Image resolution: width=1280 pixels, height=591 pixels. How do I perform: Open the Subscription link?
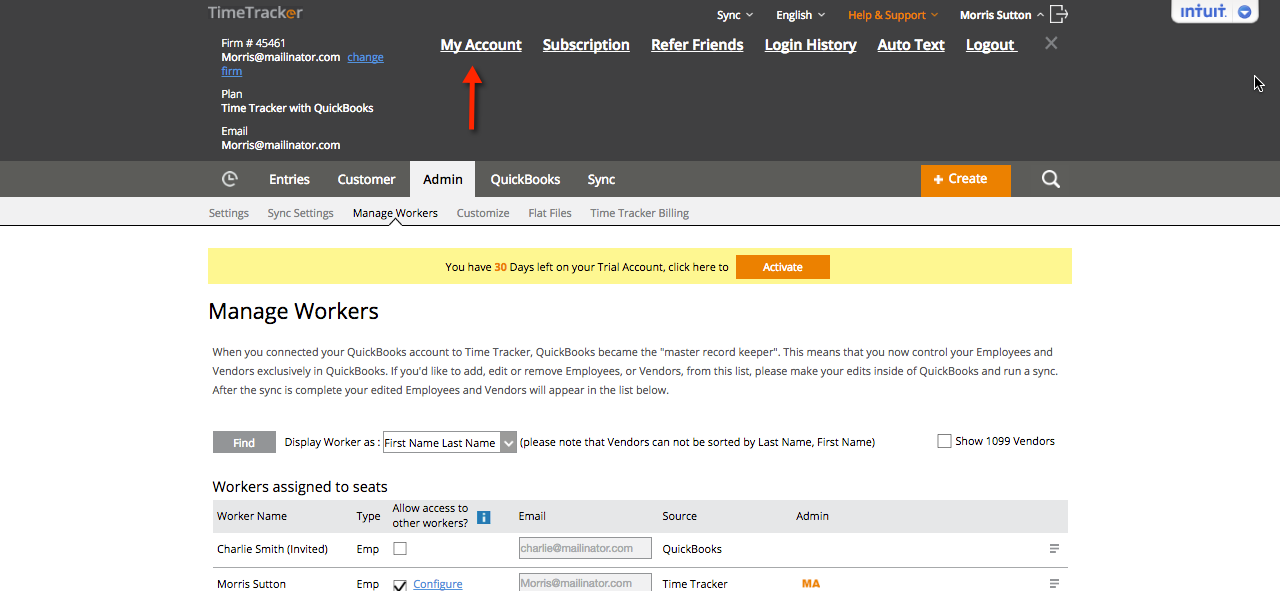point(586,45)
